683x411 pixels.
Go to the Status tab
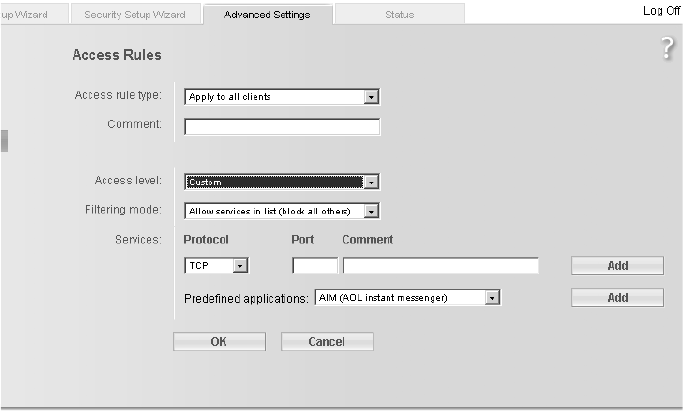pos(399,14)
